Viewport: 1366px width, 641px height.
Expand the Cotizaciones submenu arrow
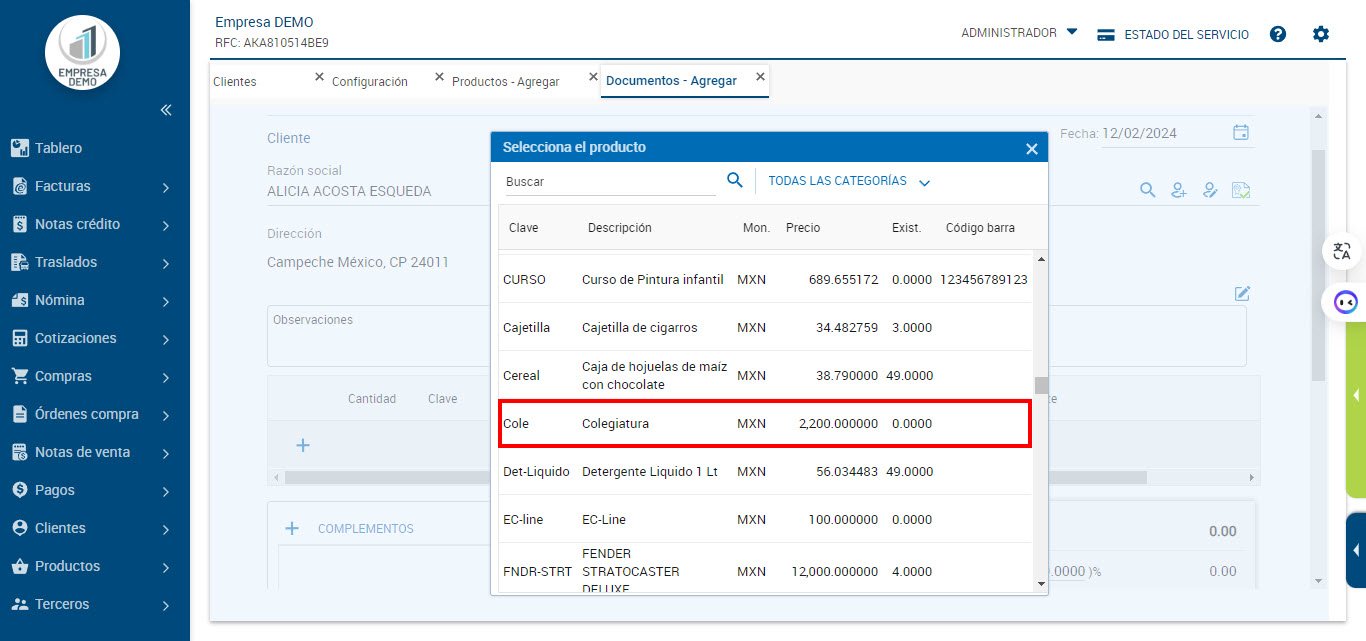coord(166,339)
